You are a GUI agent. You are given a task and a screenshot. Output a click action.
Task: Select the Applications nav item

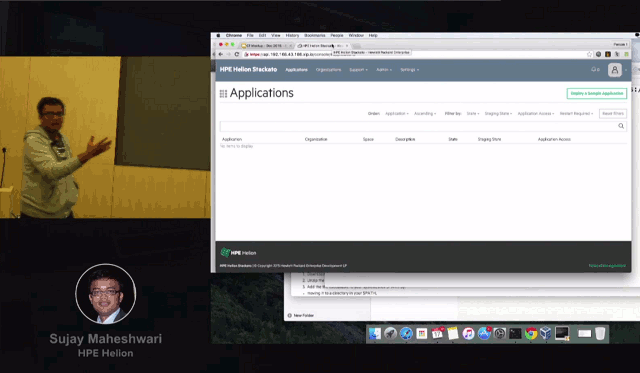pos(296,70)
